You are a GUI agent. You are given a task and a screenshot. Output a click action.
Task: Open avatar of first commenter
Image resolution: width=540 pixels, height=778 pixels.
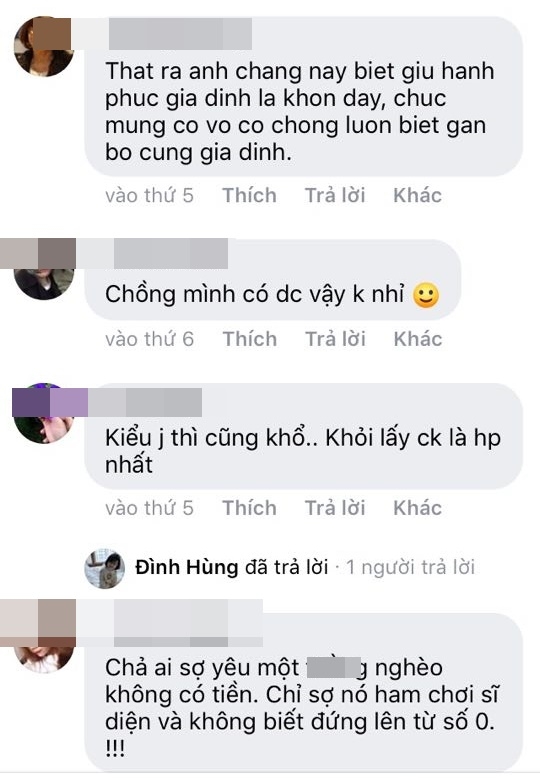click(x=44, y=47)
